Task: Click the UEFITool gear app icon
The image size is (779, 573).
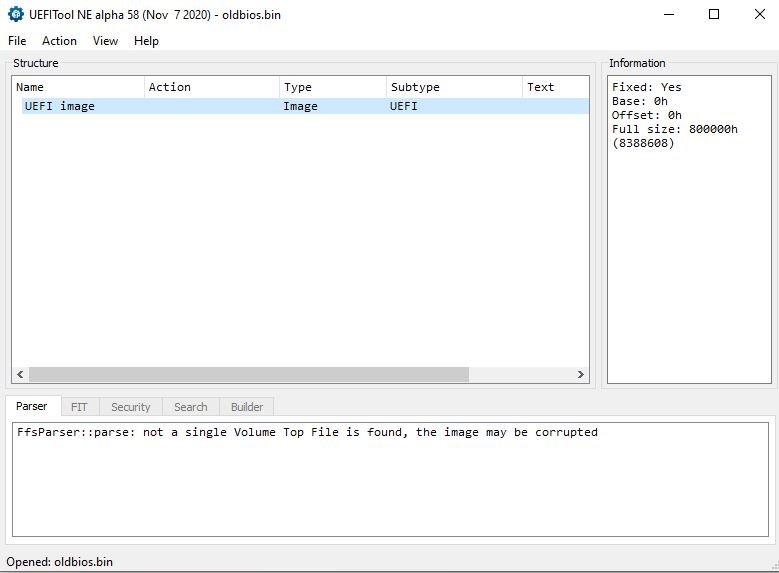Action: (x=15, y=14)
